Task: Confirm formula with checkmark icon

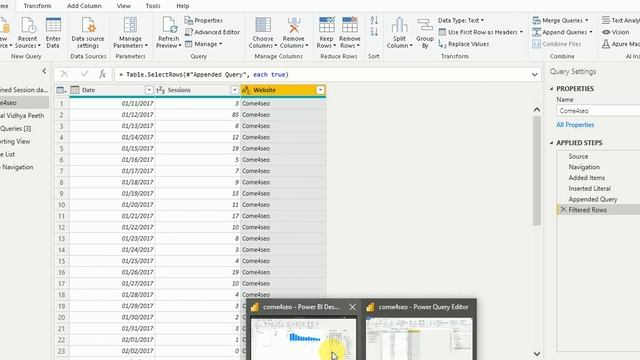Action: tap(84, 74)
